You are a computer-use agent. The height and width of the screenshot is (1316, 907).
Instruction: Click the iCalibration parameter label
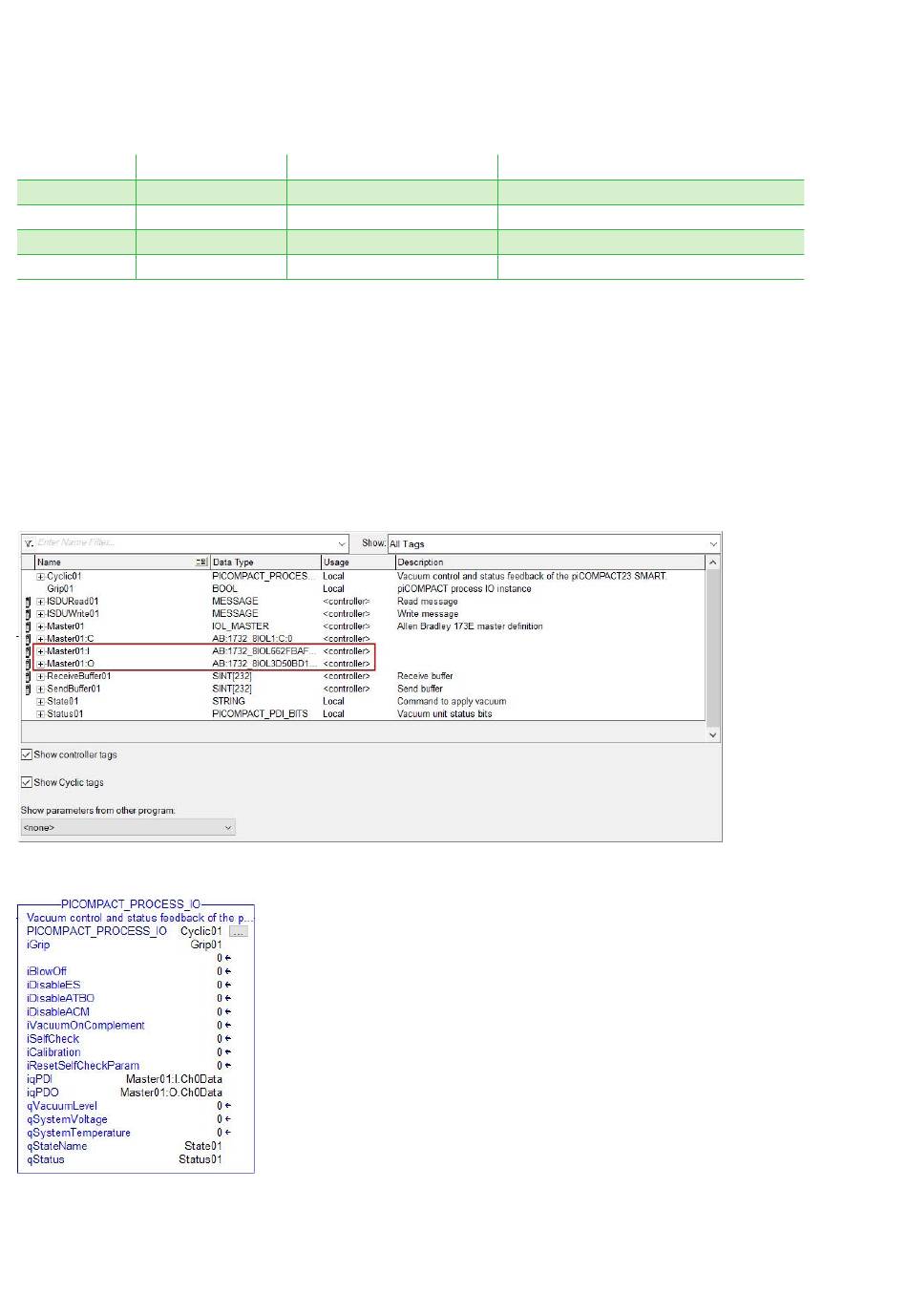point(53,1051)
